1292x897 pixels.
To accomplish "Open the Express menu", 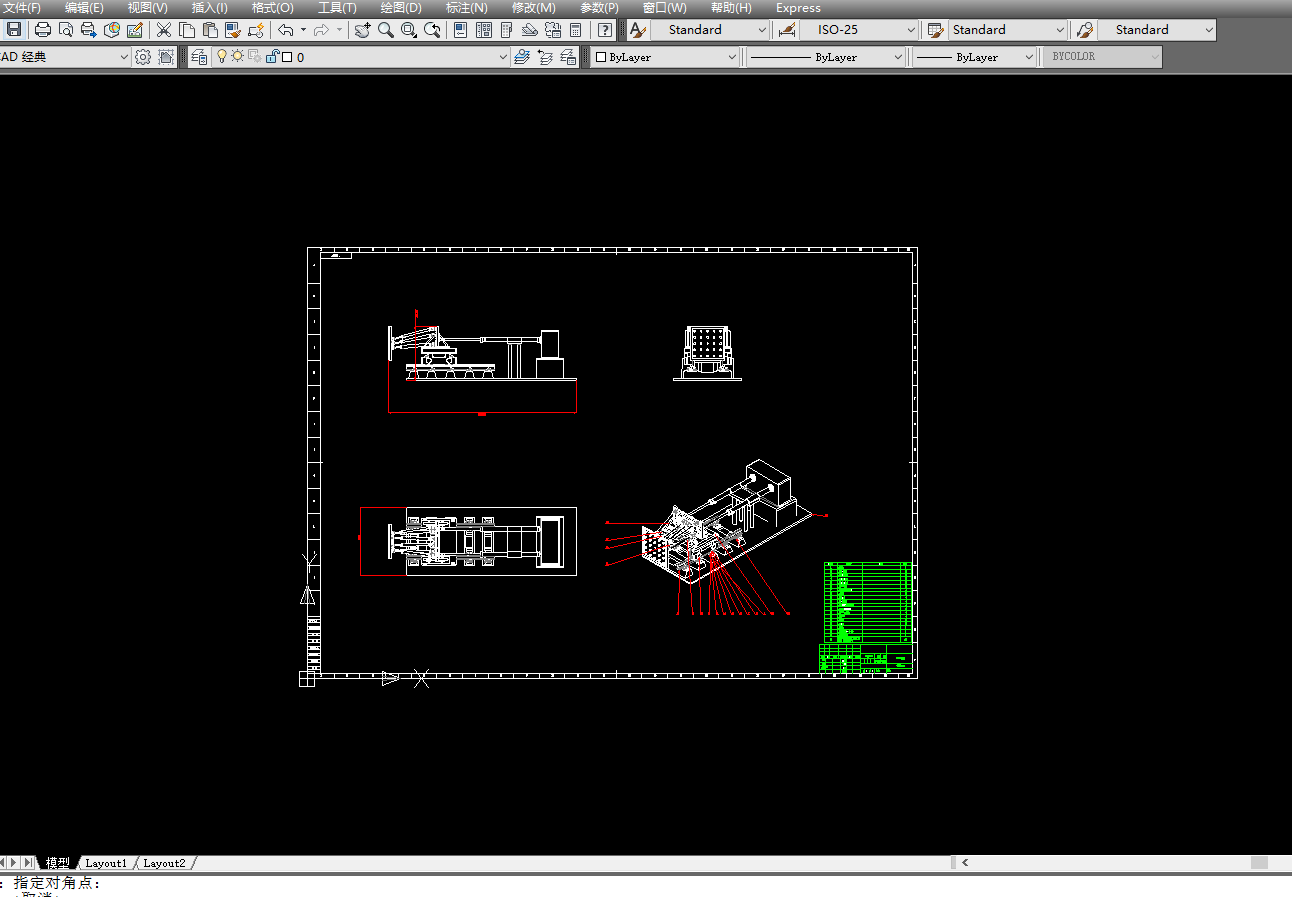I will point(798,8).
